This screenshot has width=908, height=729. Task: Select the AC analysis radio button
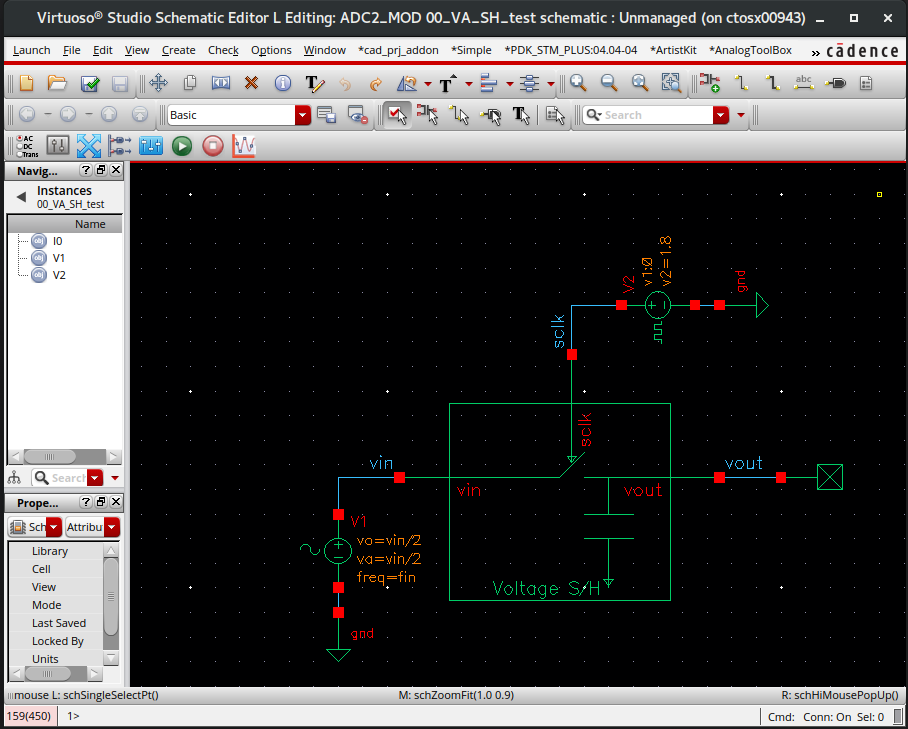(x=20, y=139)
